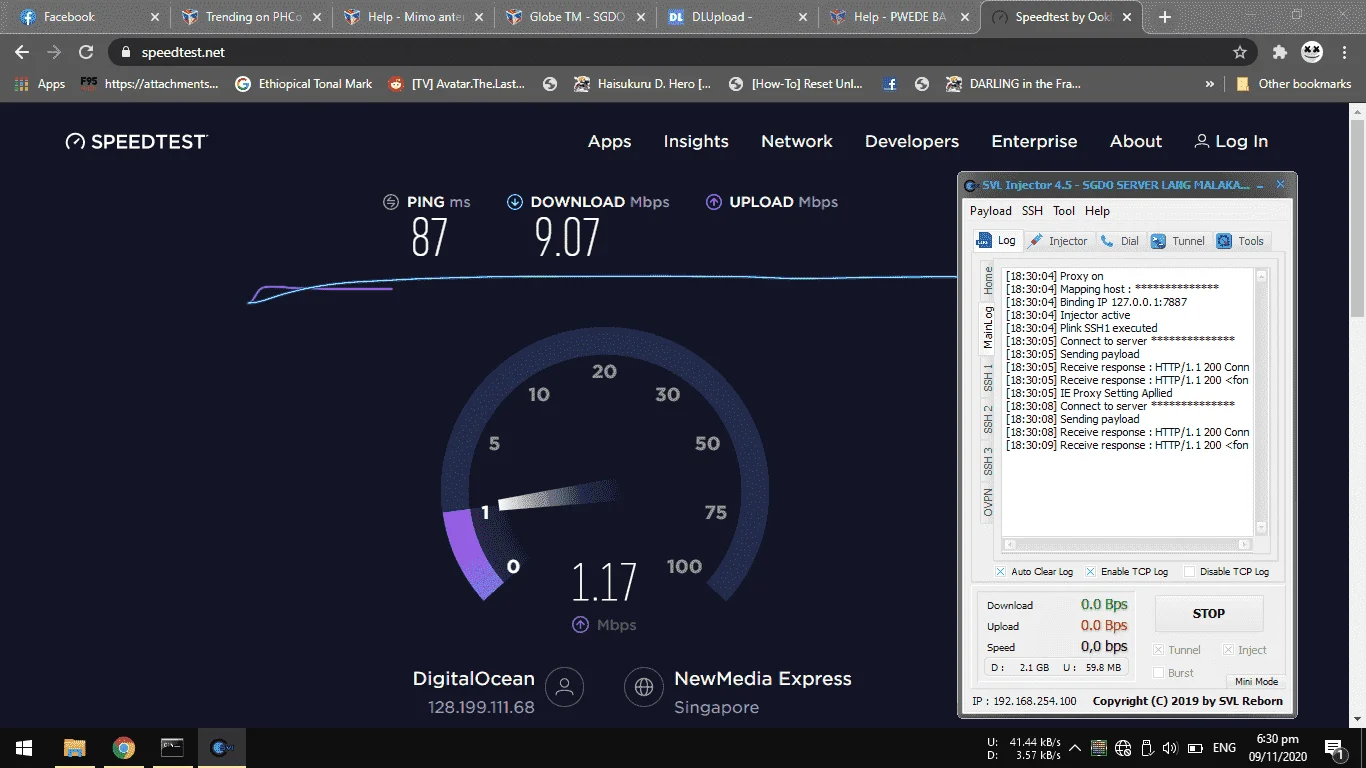Toggle the Enable TCP Log checkbox
Image resolution: width=1366 pixels, height=768 pixels.
click(1090, 572)
